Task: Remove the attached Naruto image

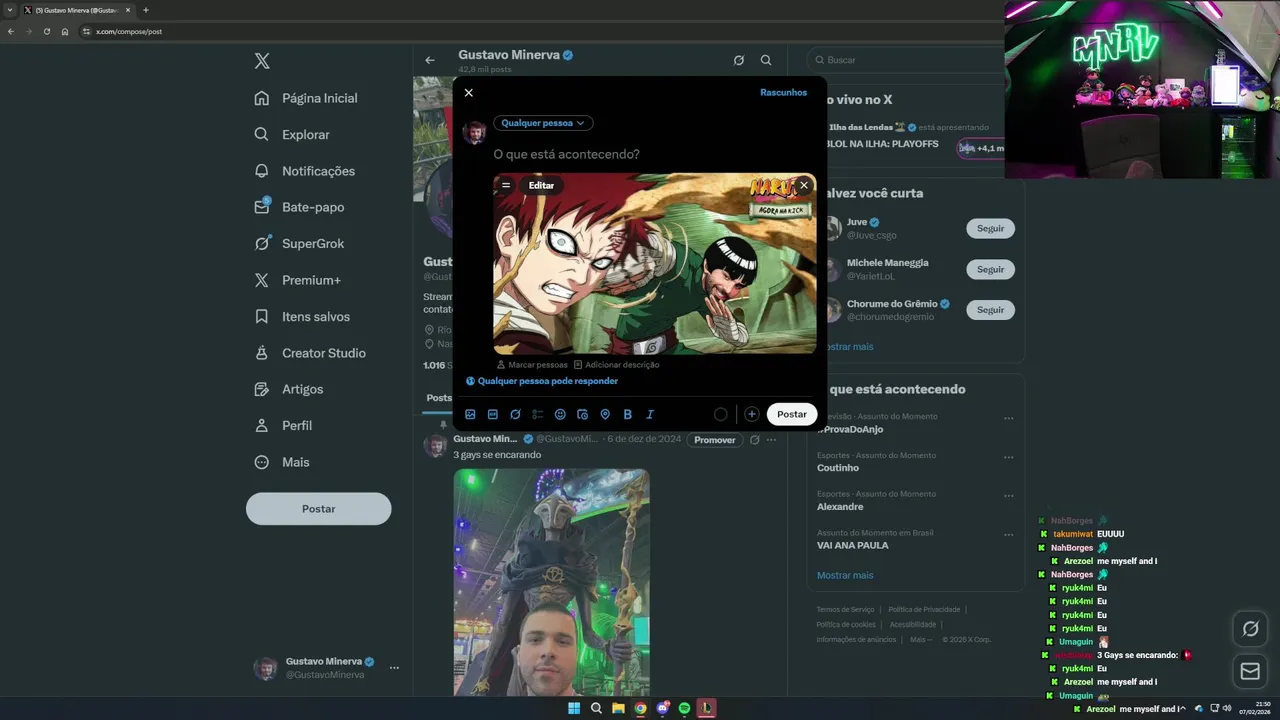Action: [x=804, y=185]
